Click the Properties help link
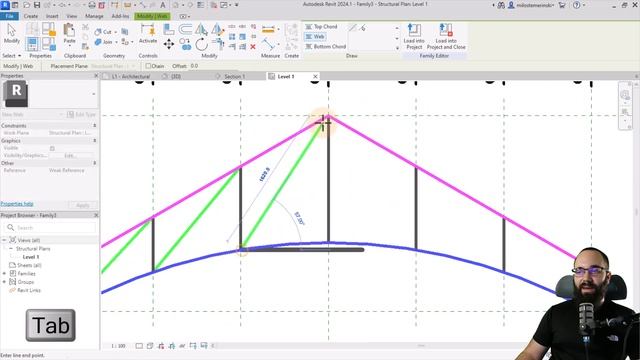Image resolution: width=640 pixels, height=360 pixels. tap(17, 204)
